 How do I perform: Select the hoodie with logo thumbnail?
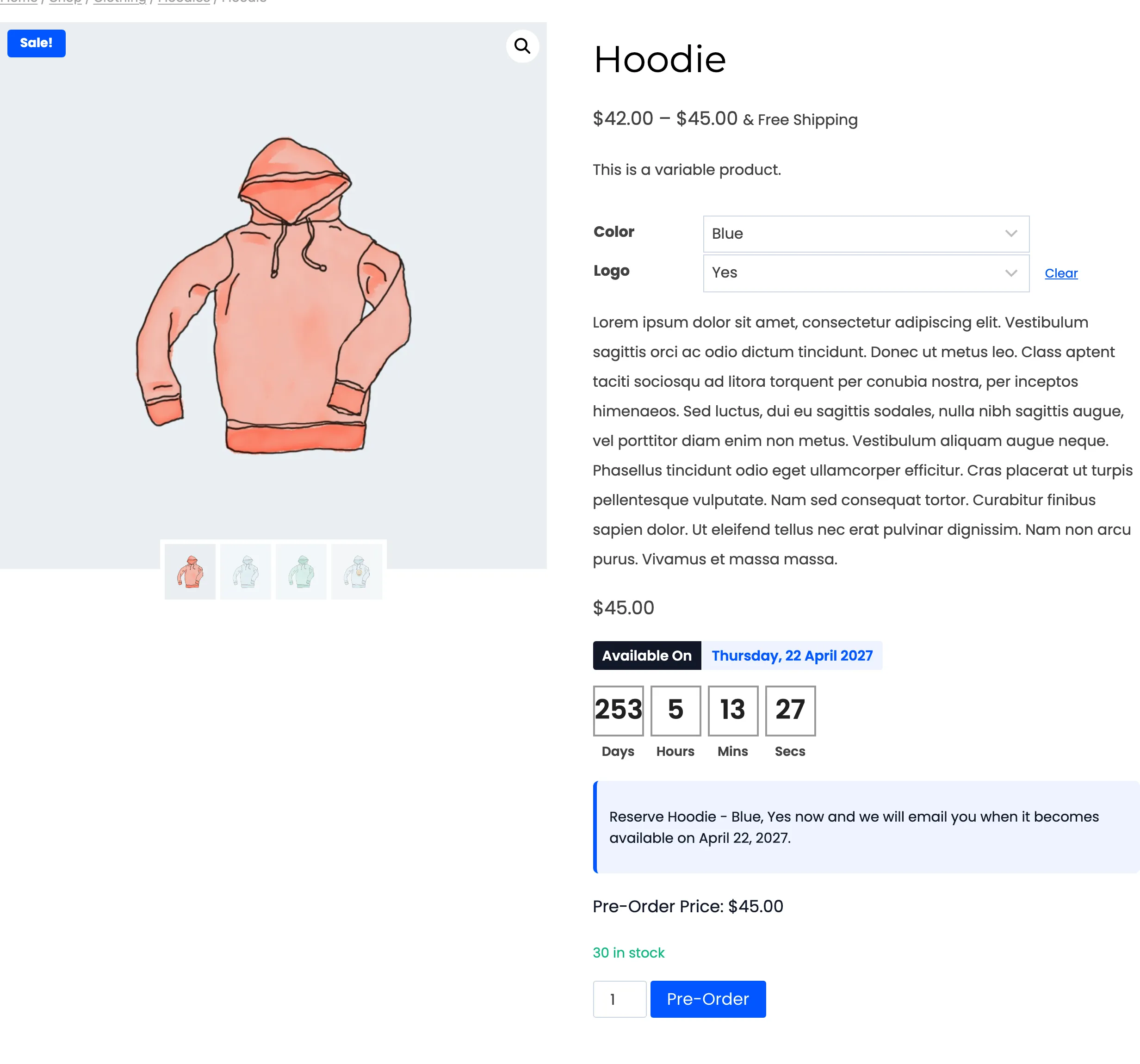(357, 572)
